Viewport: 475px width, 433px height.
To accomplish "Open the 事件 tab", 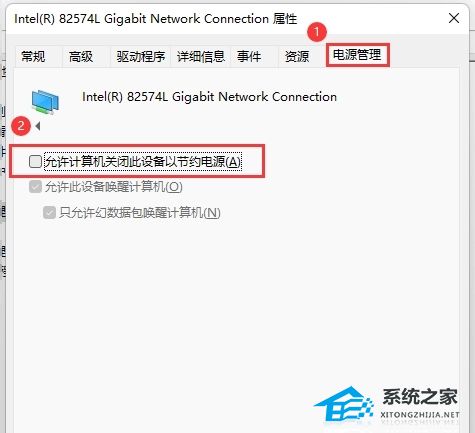I will (249, 56).
